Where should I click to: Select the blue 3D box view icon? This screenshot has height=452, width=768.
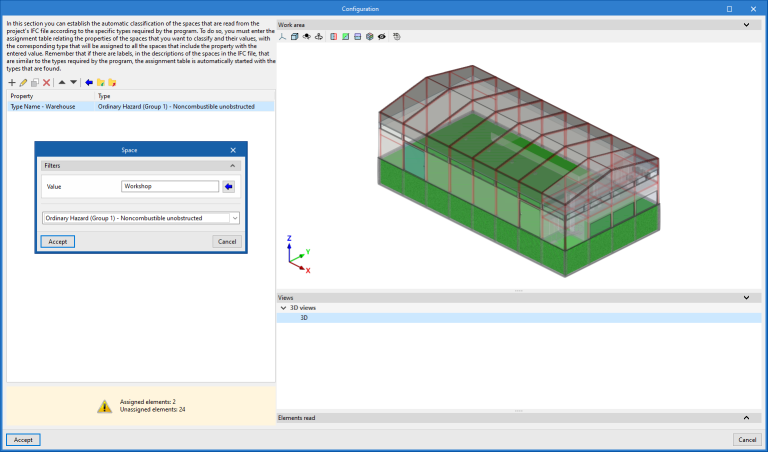pos(294,37)
